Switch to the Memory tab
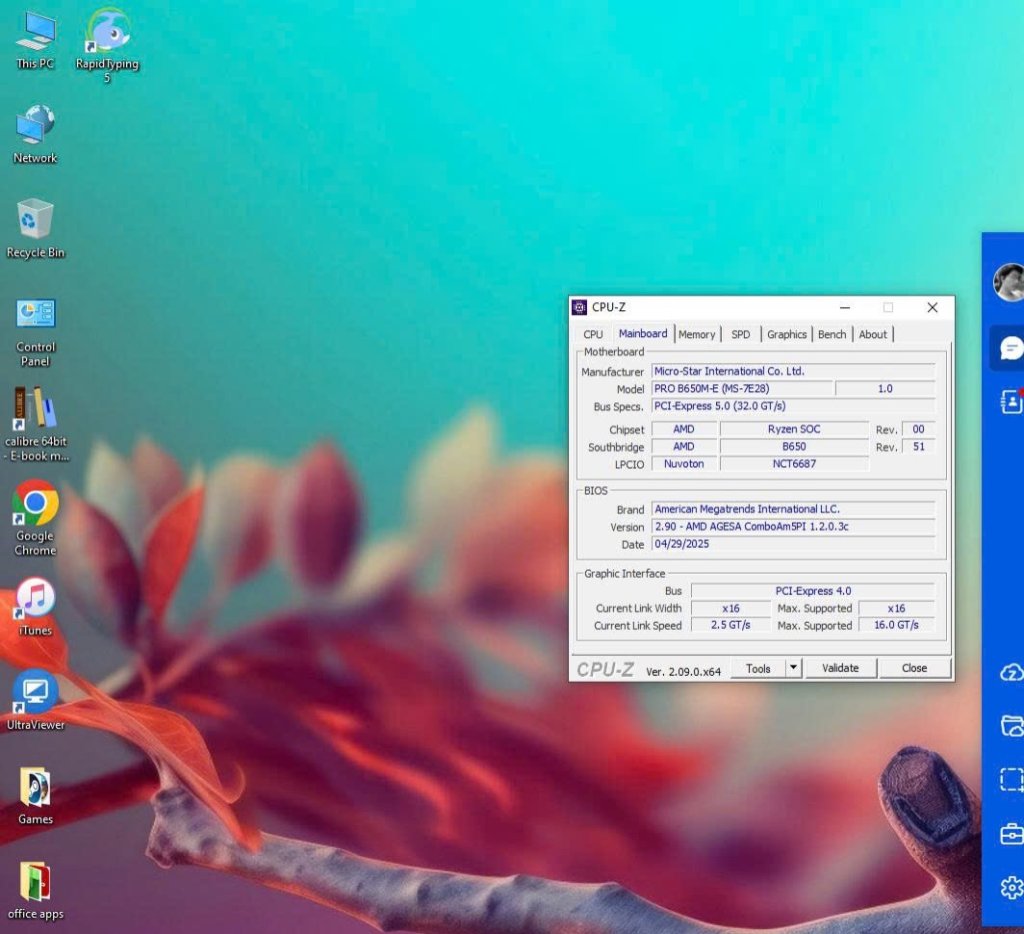This screenshot has height=934, width=1024. (696, 334)
